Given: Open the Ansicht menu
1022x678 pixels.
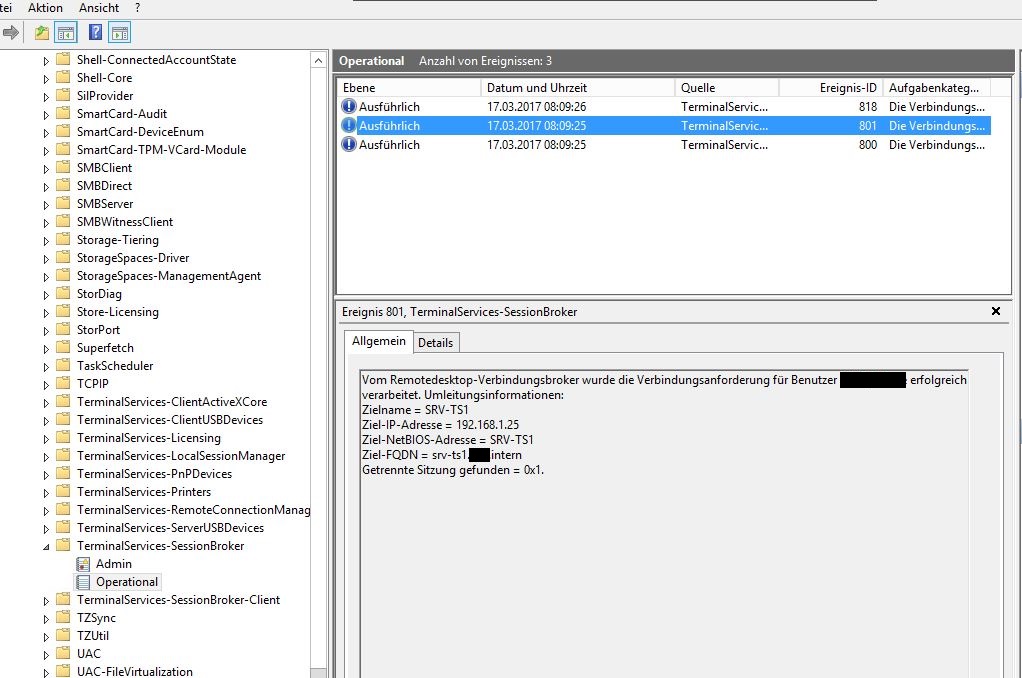Looking at the screenshot, I should [x=99, y=8].
